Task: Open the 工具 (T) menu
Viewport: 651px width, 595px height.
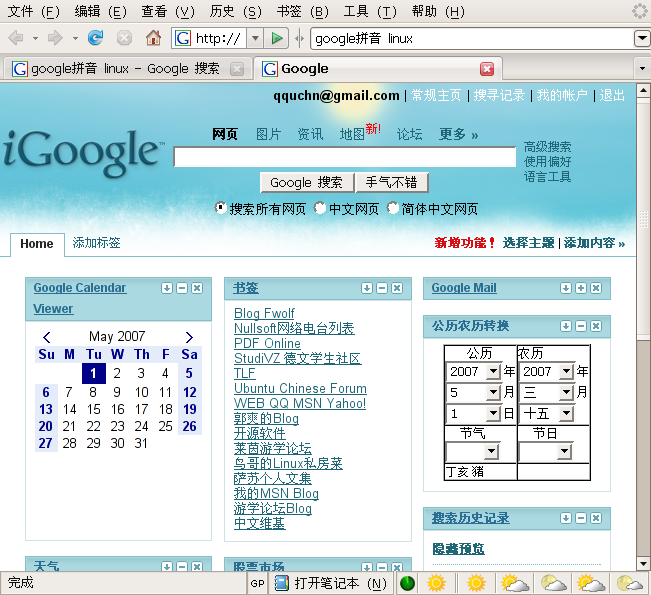Action: click(370, 11)
